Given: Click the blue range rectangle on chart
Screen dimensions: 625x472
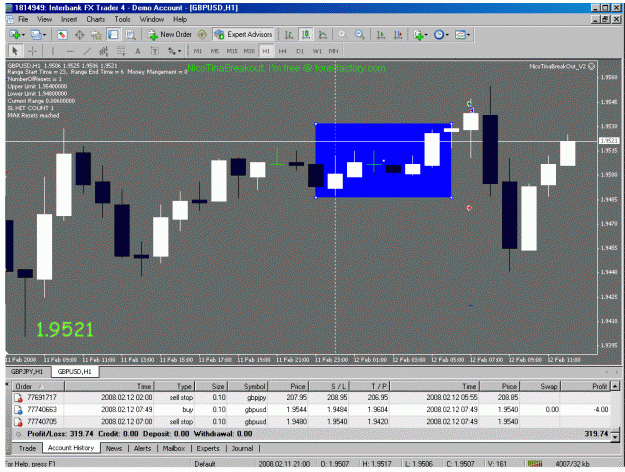Looking at the screenshot, I should 383,160.
